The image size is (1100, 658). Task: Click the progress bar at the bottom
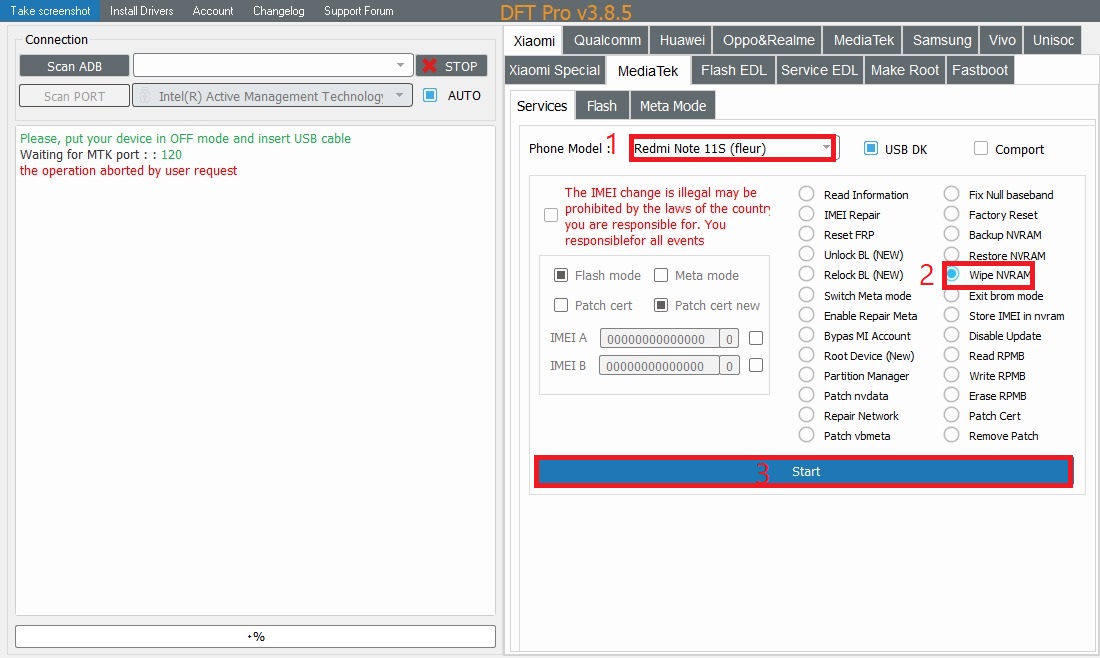tap(255, 636)
